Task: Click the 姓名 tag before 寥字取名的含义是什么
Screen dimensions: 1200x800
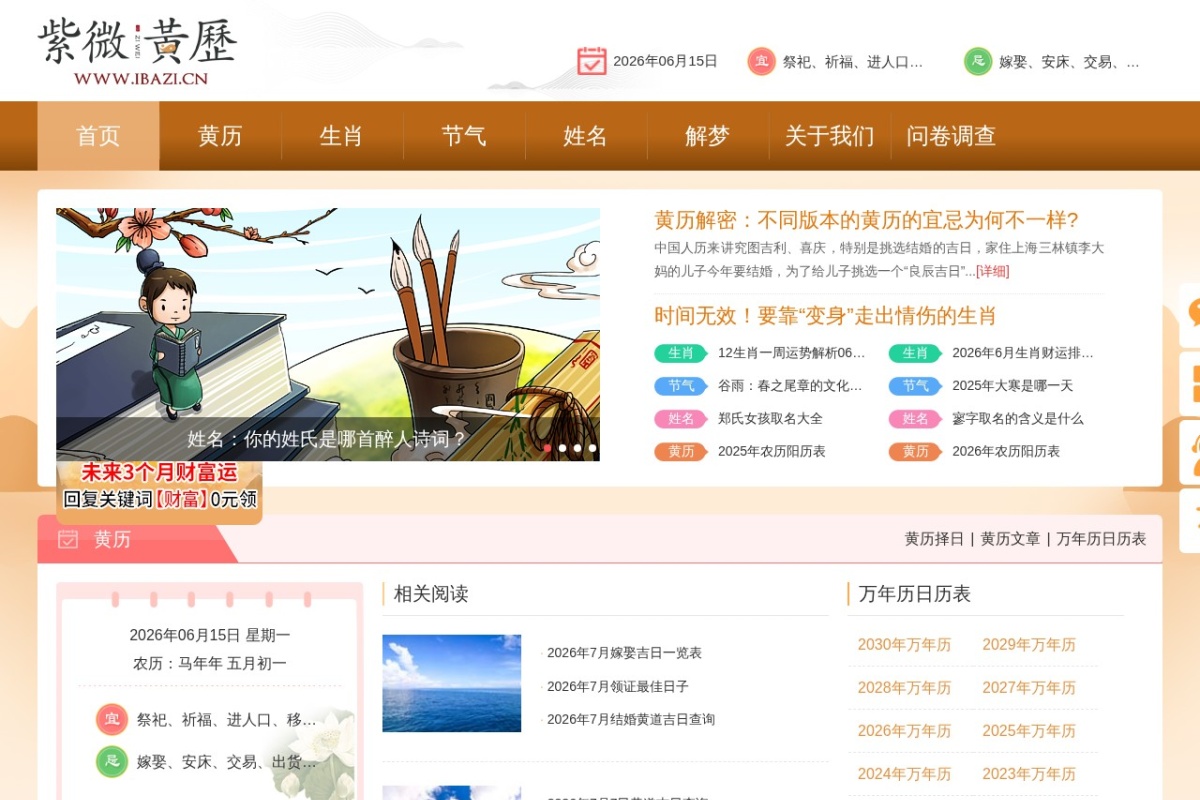Action: [x=915, y=419]
